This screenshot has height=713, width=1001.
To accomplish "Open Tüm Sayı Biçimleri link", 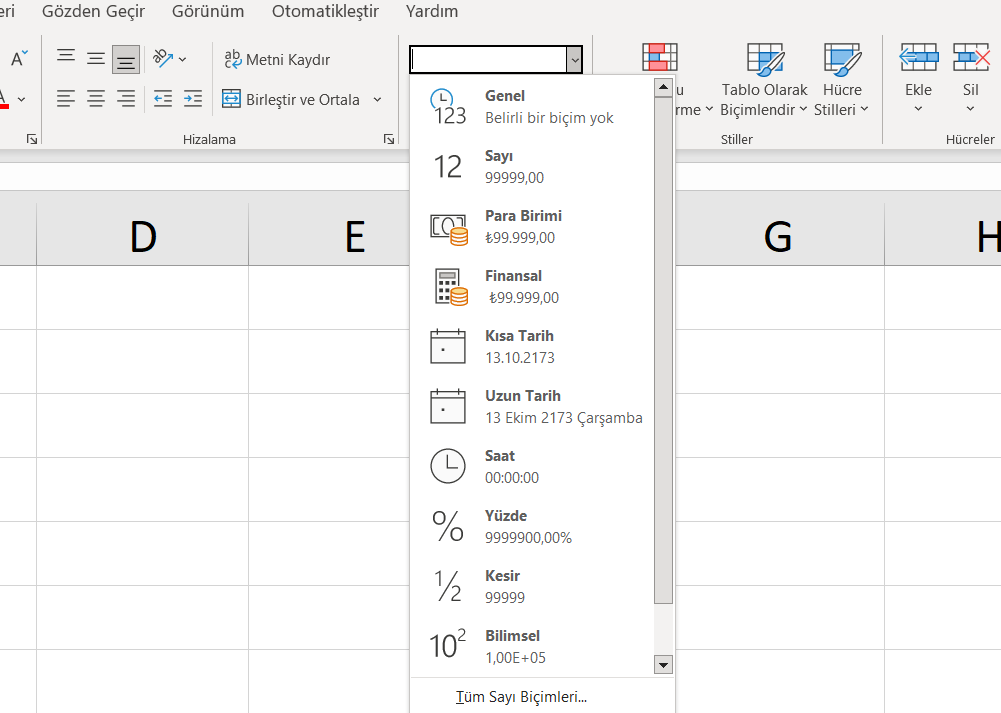I will coord(521,696).
